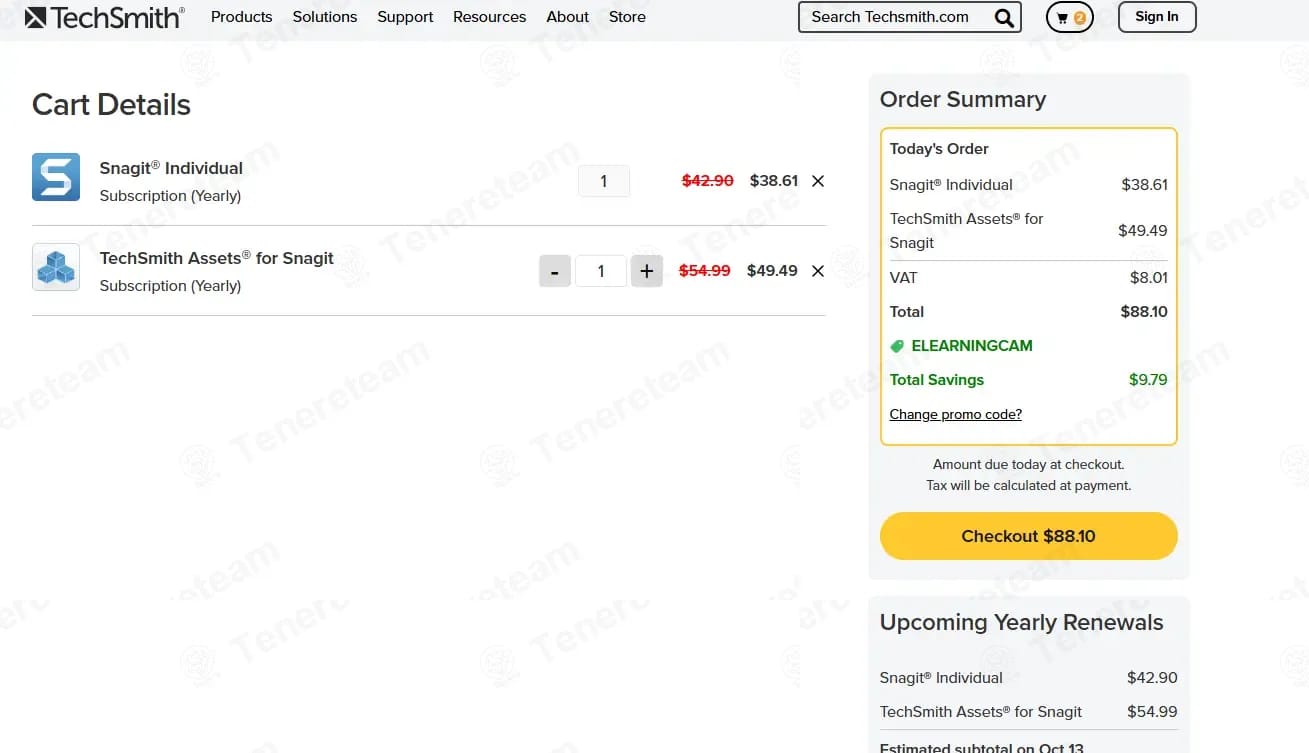The image size is (1309, 753).
Task: Click the Total Savings $9.79 amount
Action: 1148,380
